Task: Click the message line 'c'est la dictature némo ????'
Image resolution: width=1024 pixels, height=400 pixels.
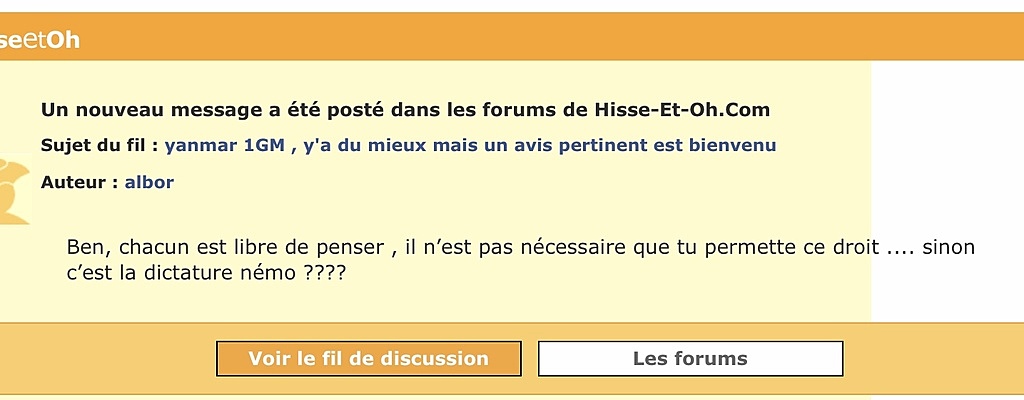Action: 206,273
